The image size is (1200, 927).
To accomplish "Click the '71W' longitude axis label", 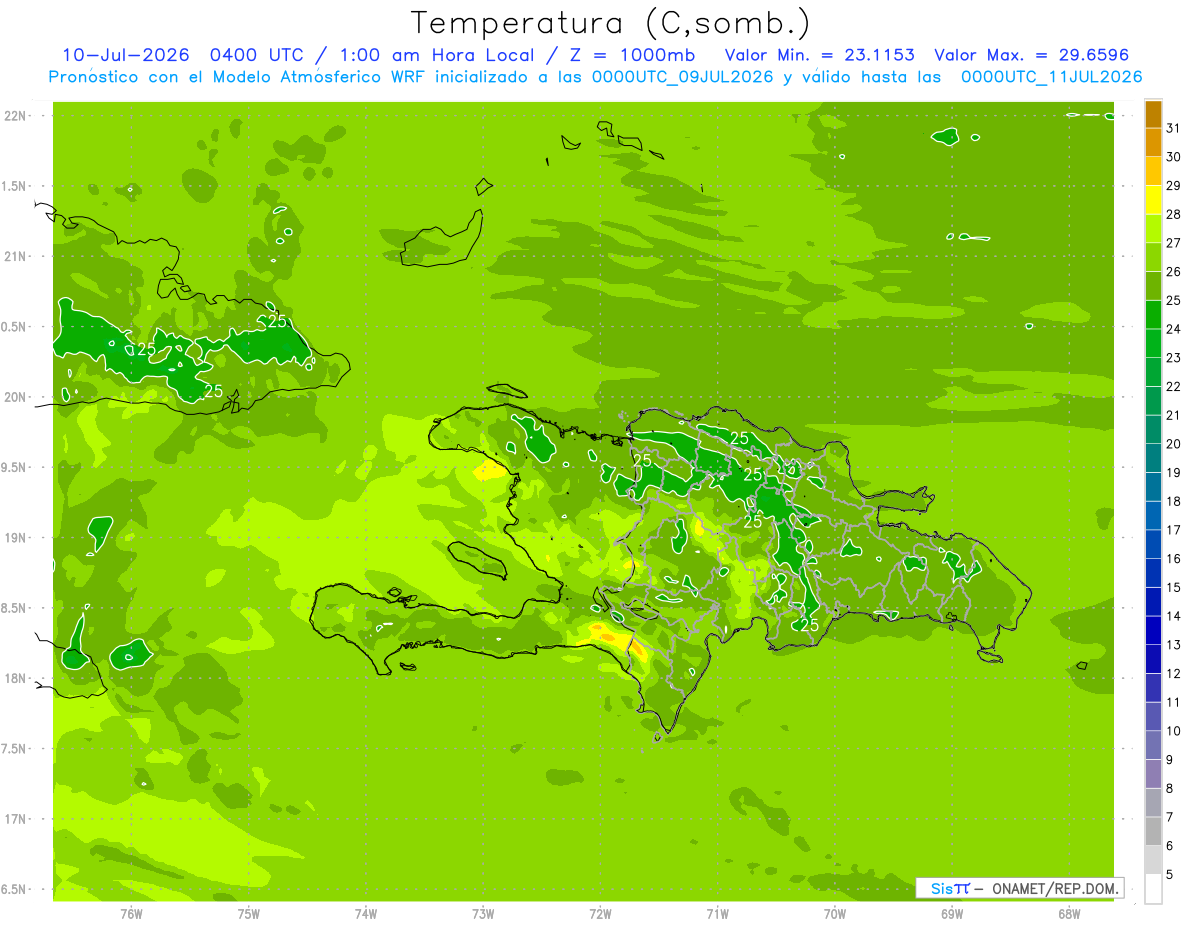I will pos(717,914).
